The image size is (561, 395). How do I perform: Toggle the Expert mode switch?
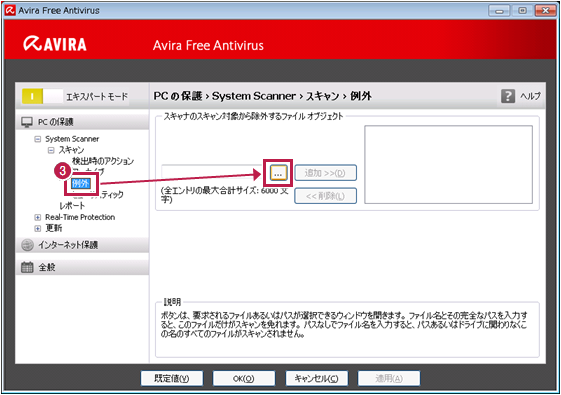pyautogui.click(x=42, y=96)
